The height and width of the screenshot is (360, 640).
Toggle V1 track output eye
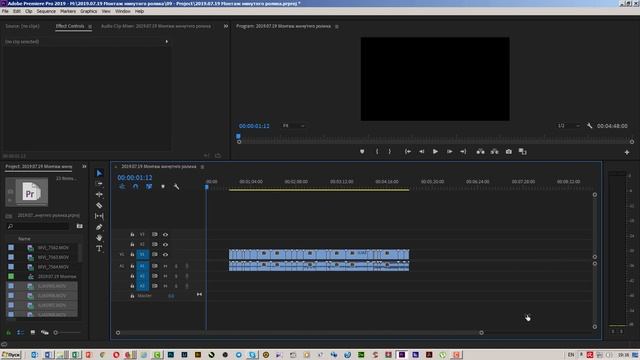pyautogui.click(x=165, y=254)
